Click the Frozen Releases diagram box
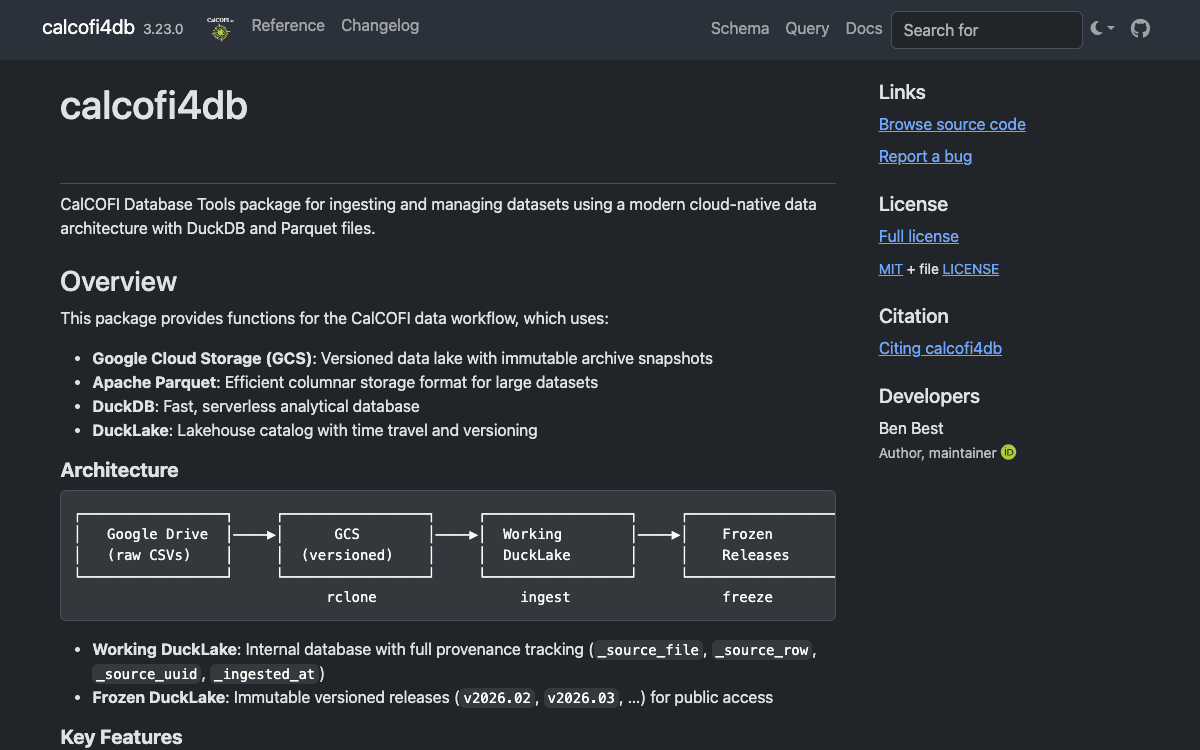The image size is (1200, 750). [x=758, y=545]
